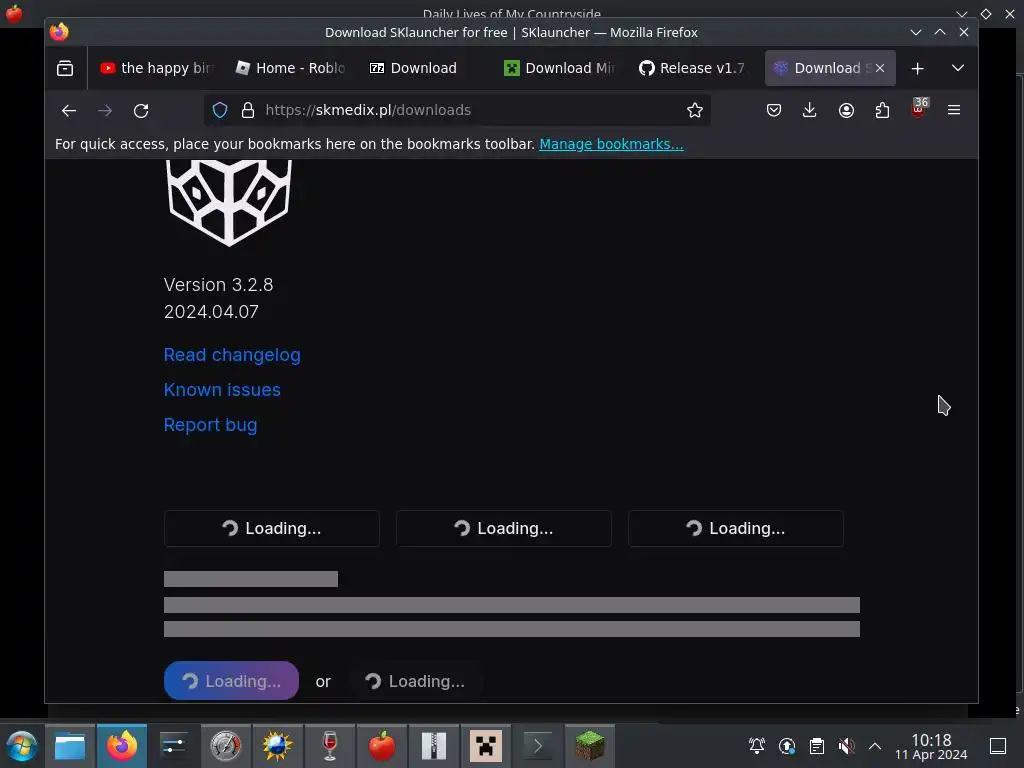Click first Loading button in row
This screenshot has height=768, width=1024.
coord(272,528)
